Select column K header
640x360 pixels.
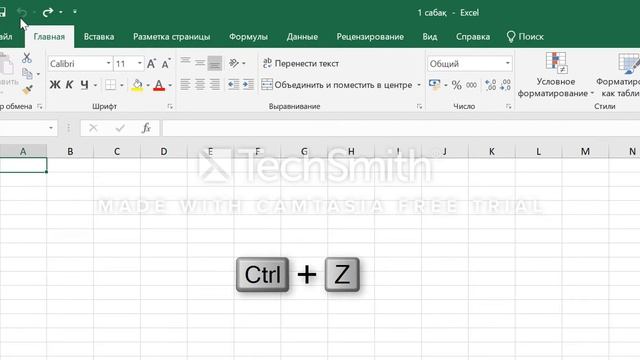coord(491,151)
